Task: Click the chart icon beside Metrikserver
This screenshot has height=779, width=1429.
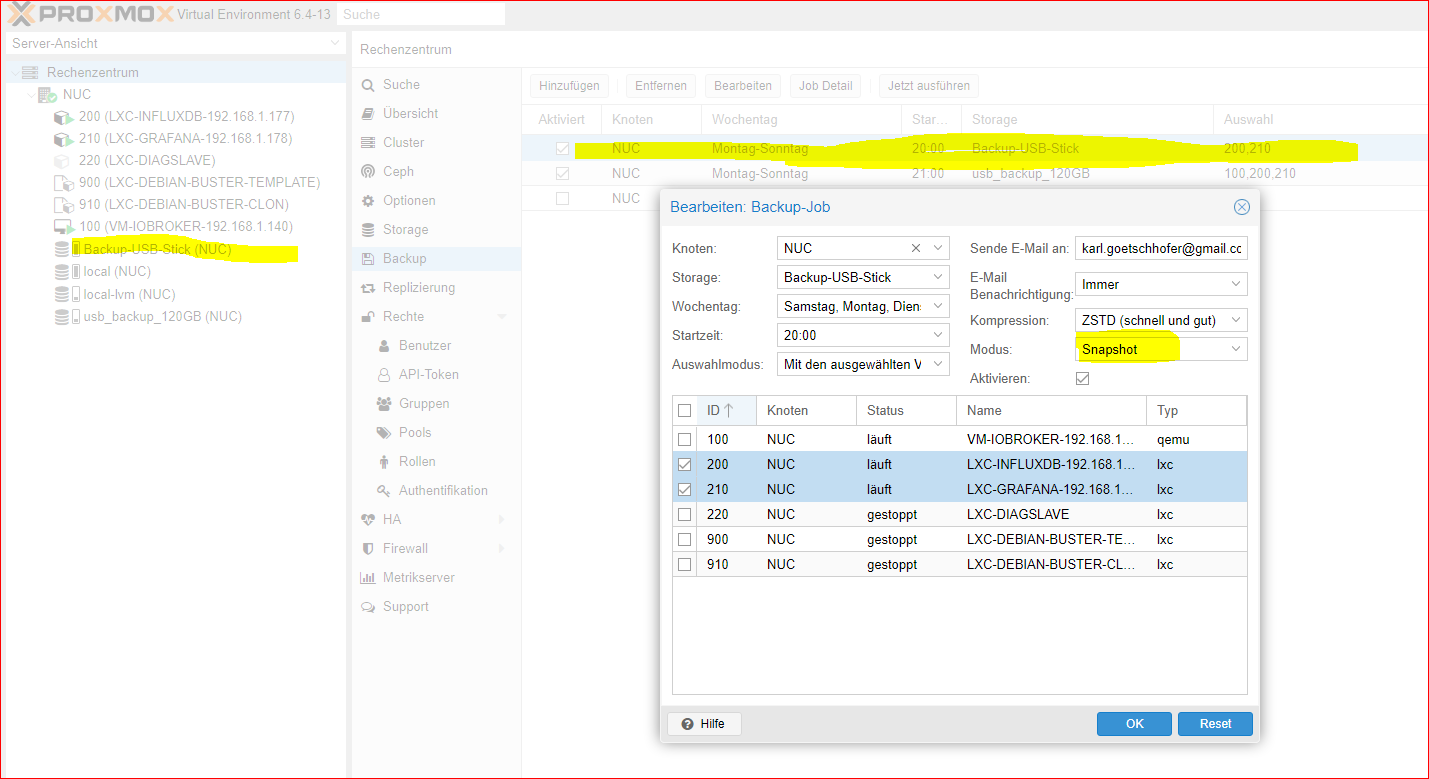Action: tap(368, 578)
